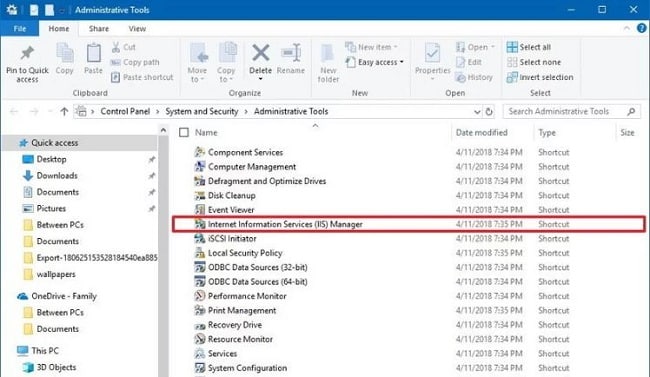This screenshot has width=650, height=377.
Task: Unpin Desktop using its pin icon
Action: tap(152, 159)
